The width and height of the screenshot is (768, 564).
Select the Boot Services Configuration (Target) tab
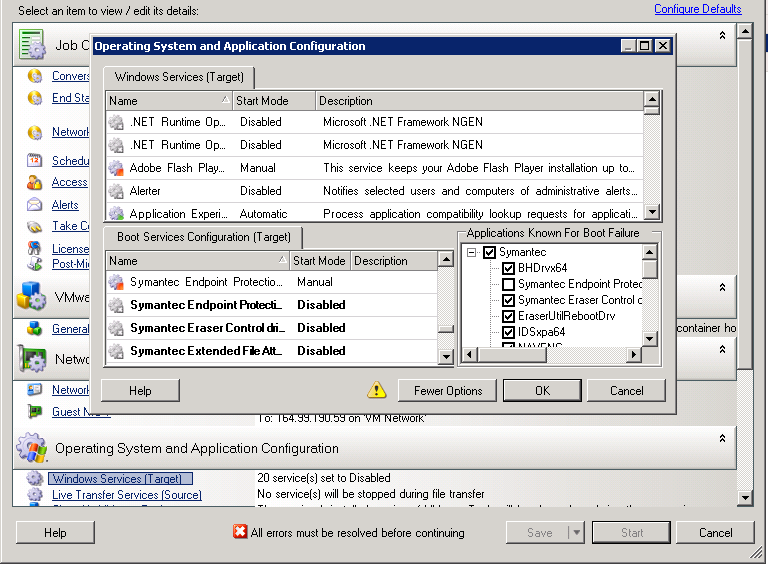point(202,237)
